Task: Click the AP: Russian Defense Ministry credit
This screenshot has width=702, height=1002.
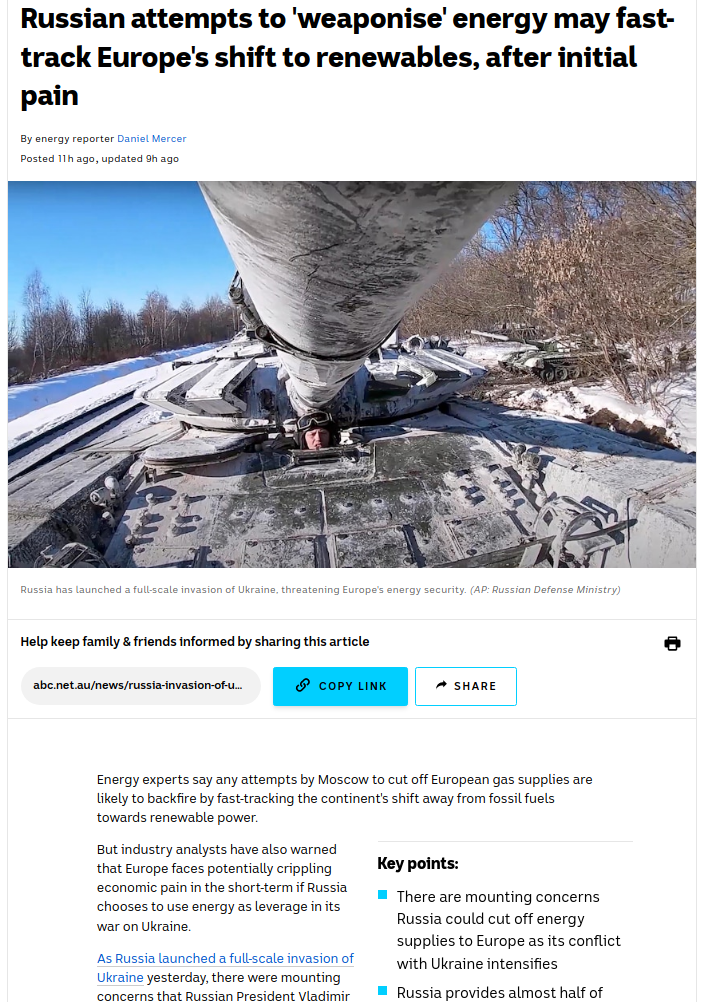Action: tap(545, 590)
